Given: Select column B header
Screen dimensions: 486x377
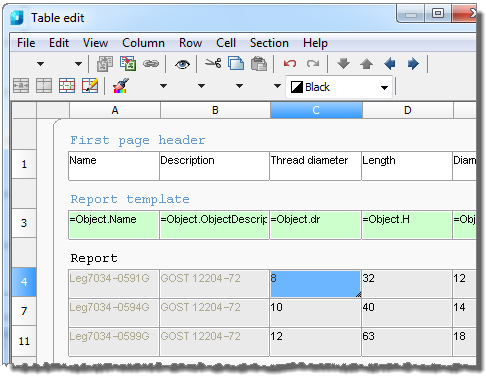Looking at the screenshot, I should [x=215, y=110].
